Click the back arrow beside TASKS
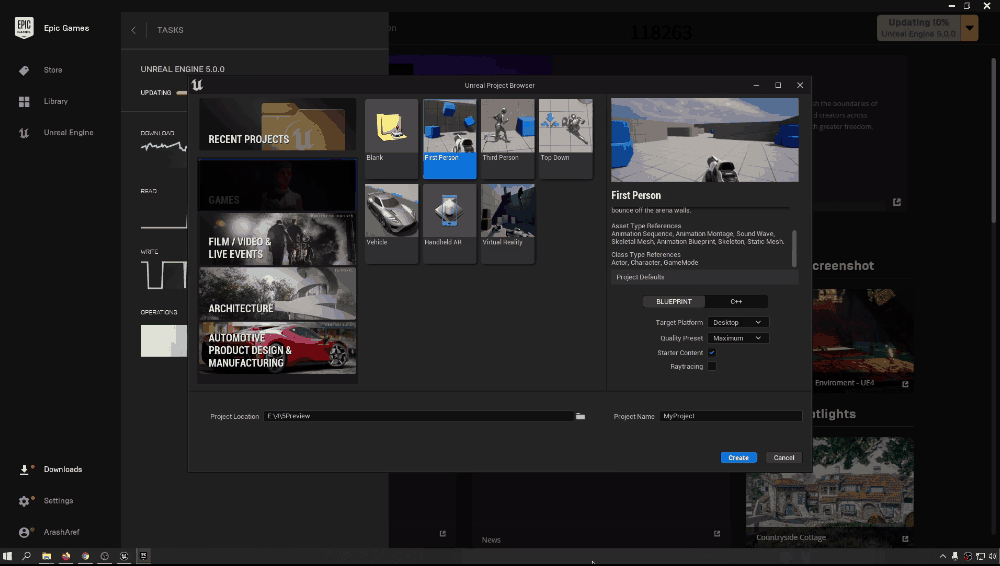Screen dimensions: 1000x566 (134, 30)
